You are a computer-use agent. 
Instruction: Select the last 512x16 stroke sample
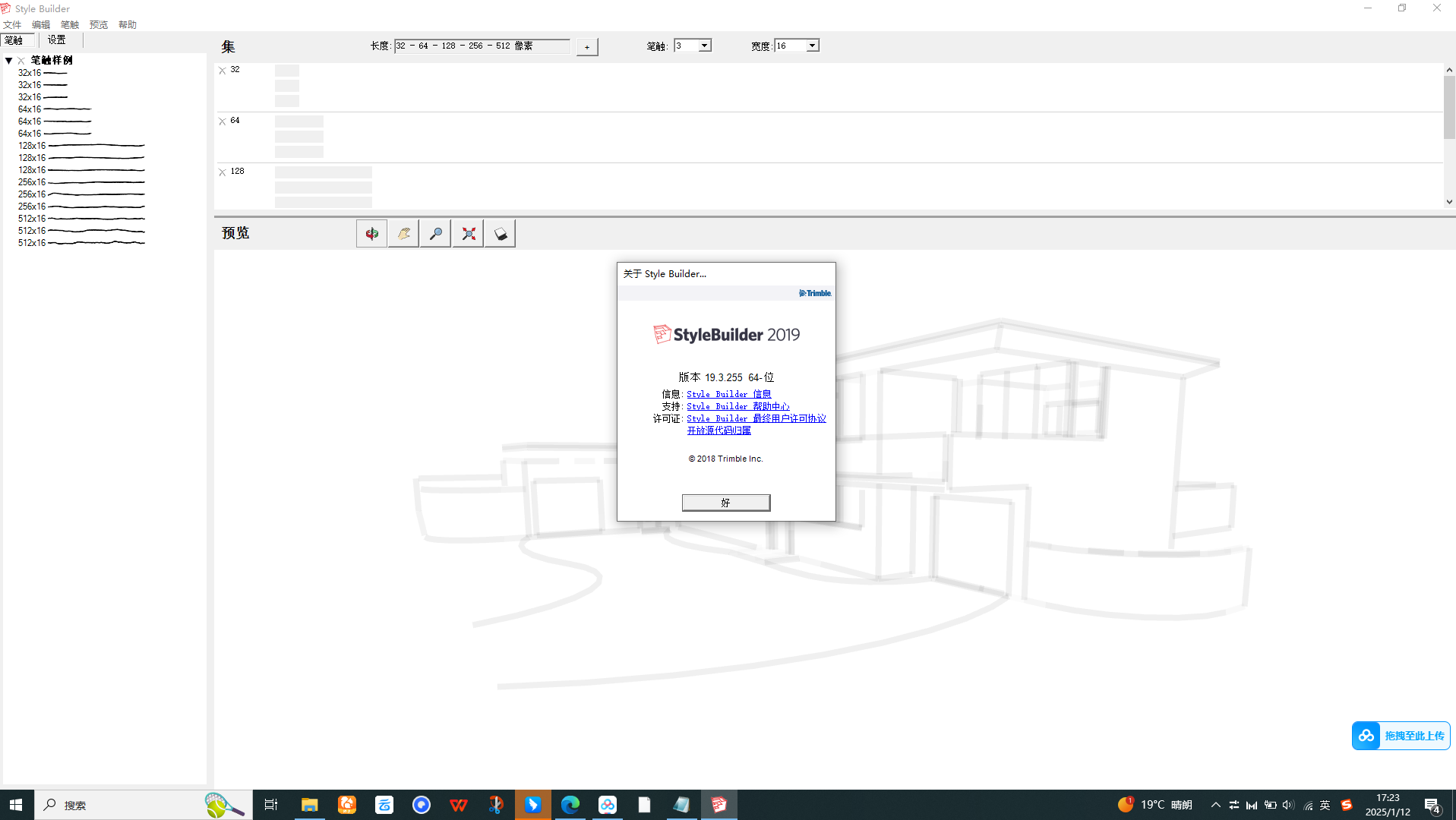point(81,243)
